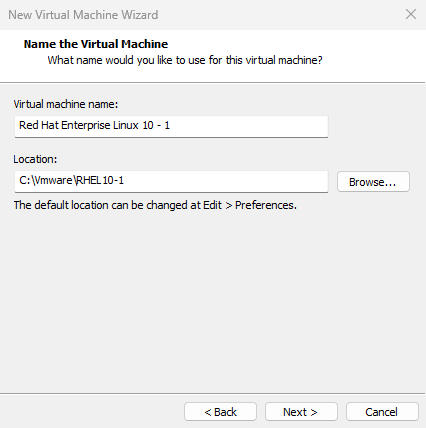
Task: Place cursor in "Red Hat Enterprise Linux" text
Action: click(x=79, y=125)
